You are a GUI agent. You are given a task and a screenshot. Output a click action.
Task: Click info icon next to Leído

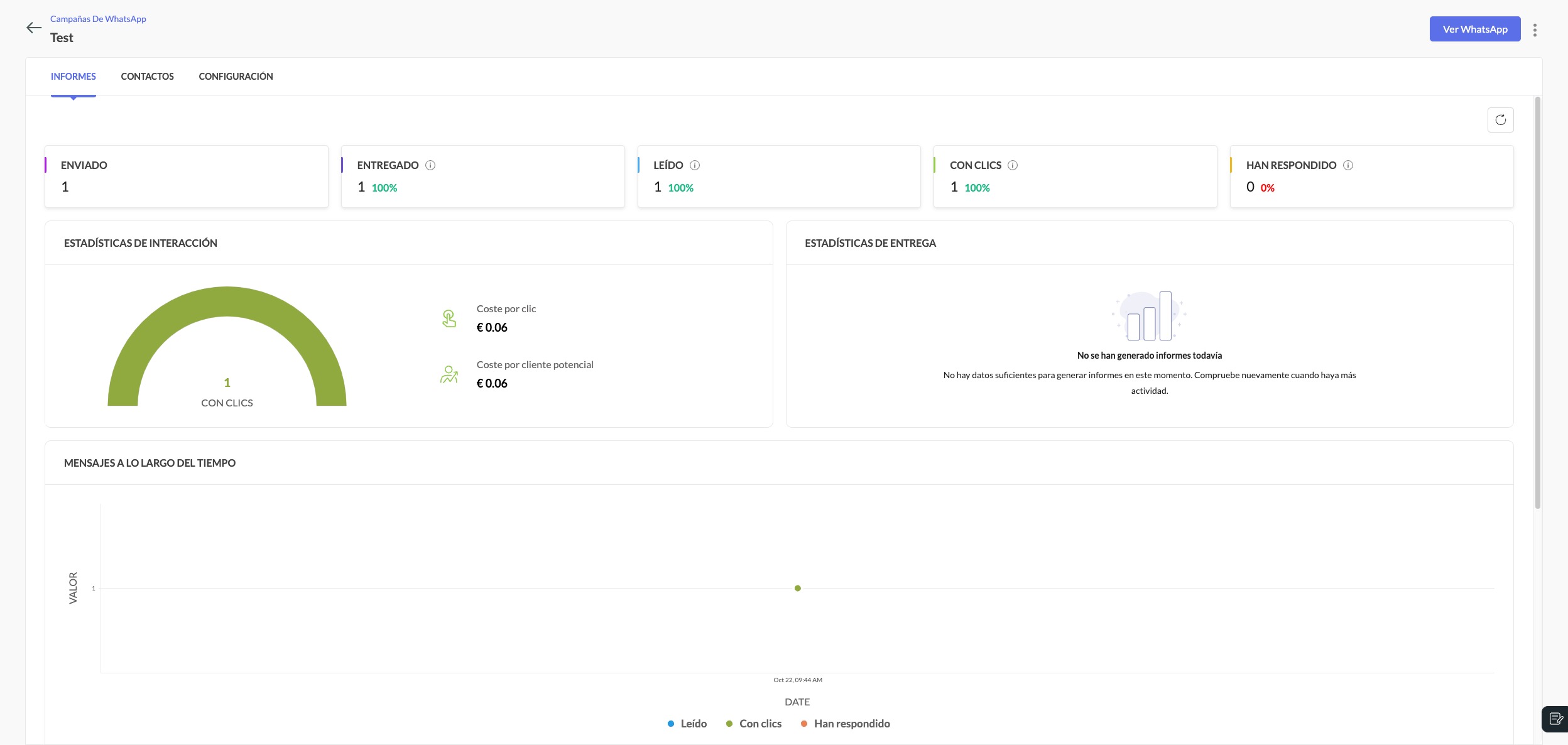click(695, 165)
